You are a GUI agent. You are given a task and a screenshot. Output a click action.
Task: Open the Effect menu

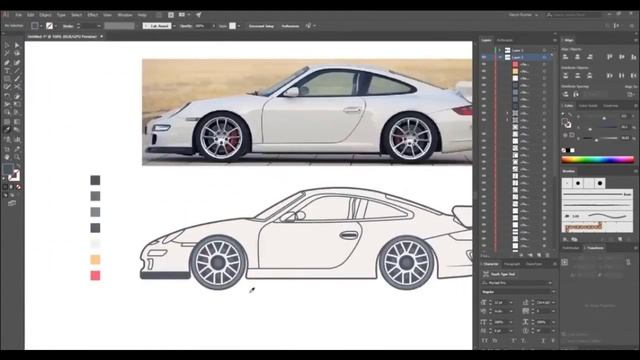93,15
